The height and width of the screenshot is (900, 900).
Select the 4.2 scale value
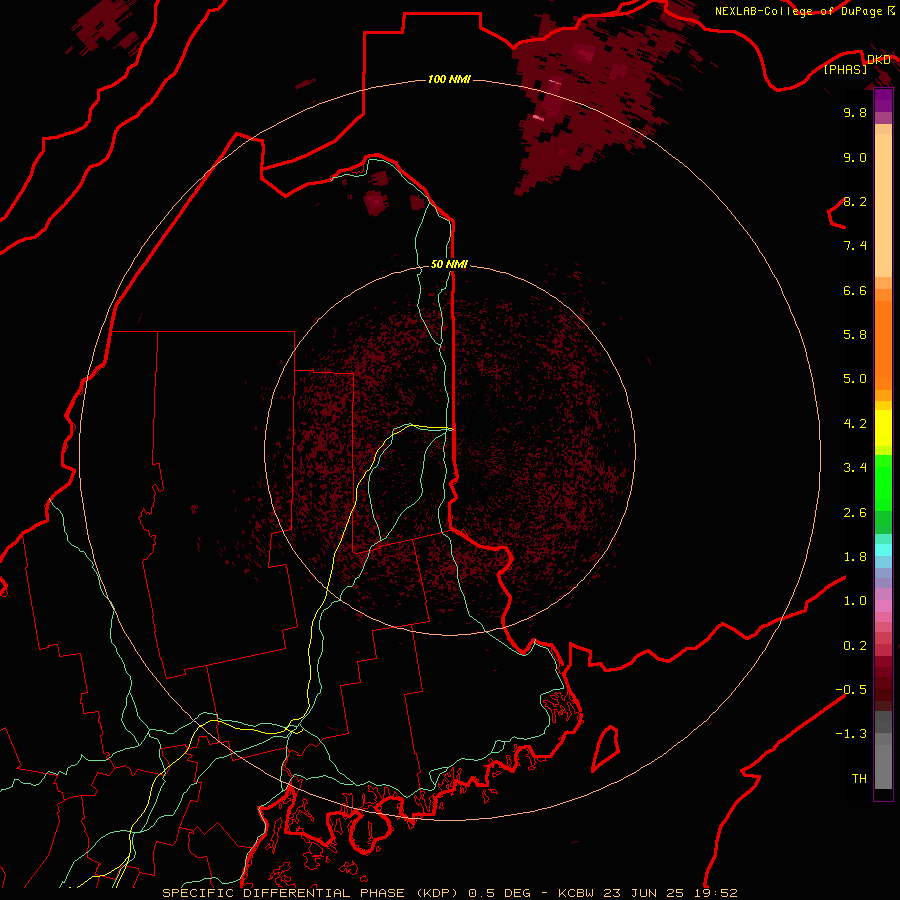point(855,424)
